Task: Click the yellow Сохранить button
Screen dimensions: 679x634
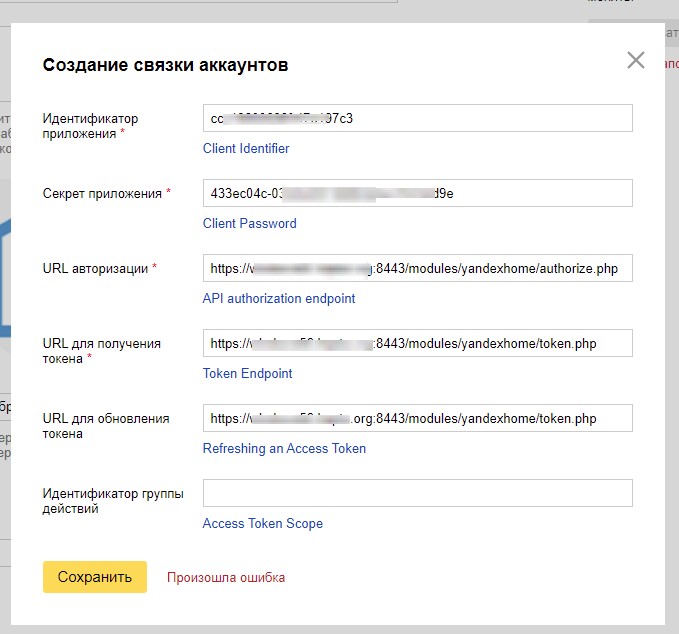Action: coord(95,577)
